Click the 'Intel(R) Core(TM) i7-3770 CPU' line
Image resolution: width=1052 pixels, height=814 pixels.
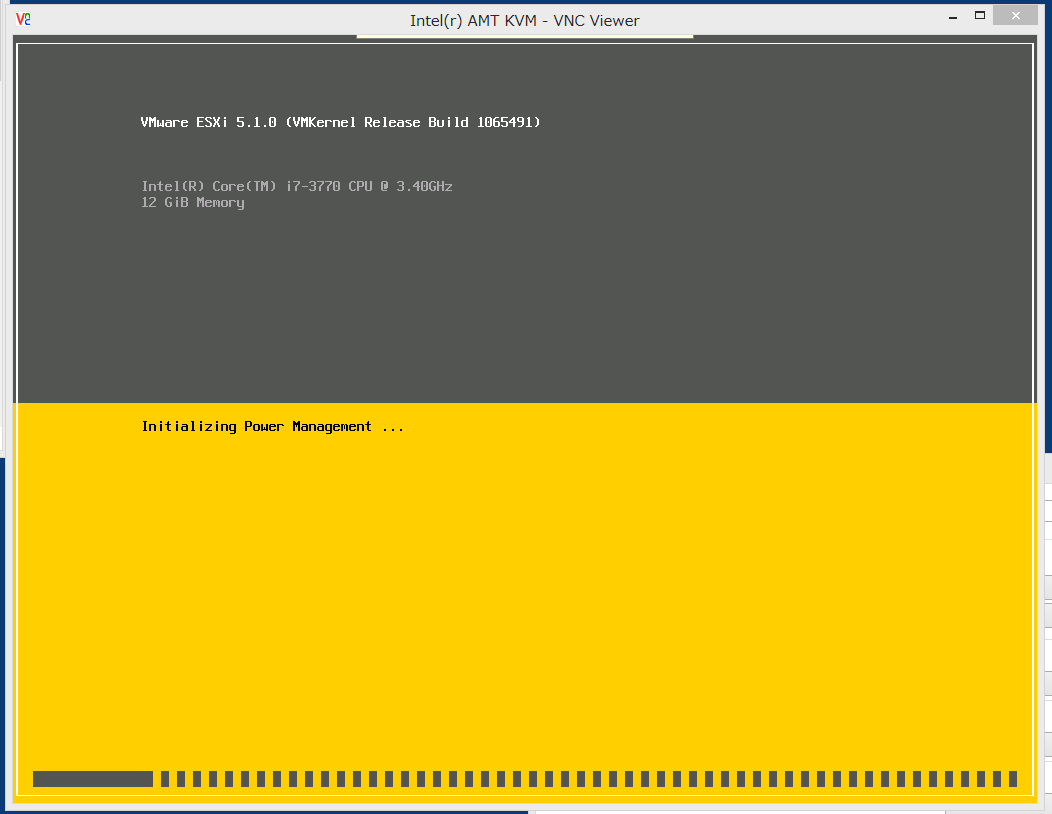297,186
